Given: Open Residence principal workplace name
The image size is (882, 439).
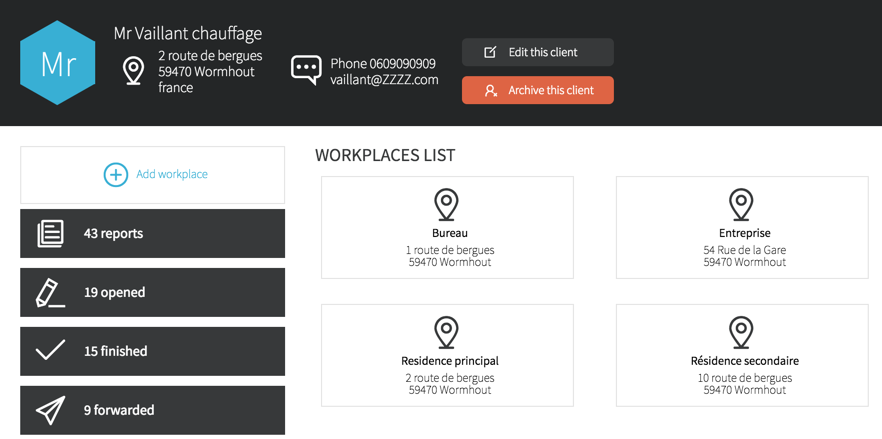Looking at the screenshot, I should tap(449, 361).
